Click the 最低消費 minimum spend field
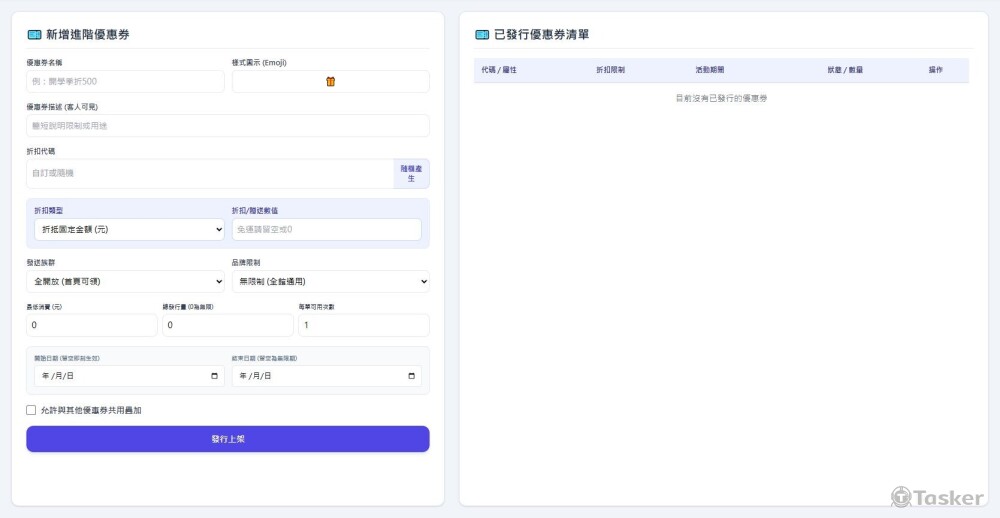Screen dimensions: 1000x518 [91, 325]
